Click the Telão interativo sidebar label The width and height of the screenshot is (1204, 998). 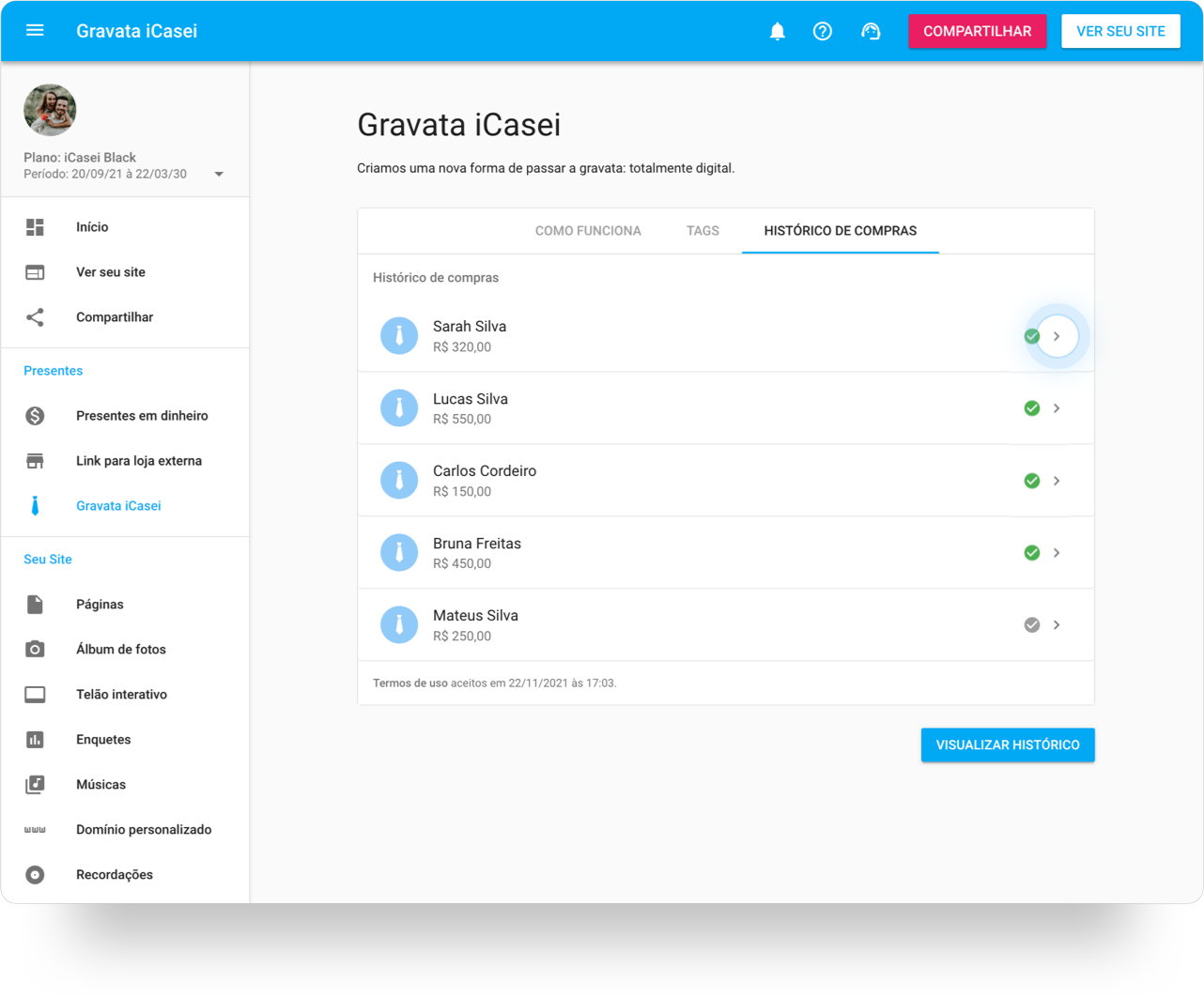click(122, 695)
